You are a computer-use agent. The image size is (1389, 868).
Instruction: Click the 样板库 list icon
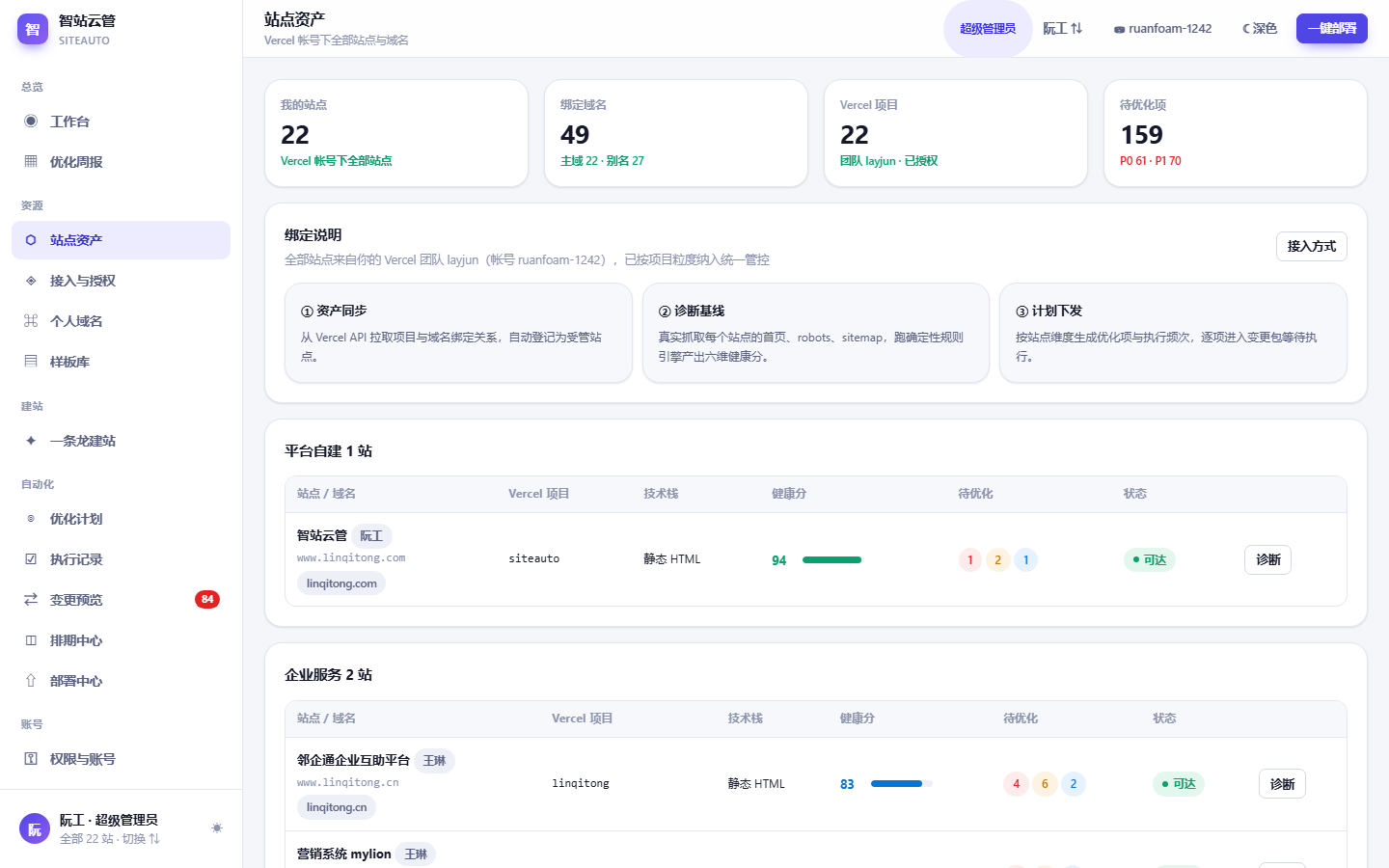(x=31, y=362)
